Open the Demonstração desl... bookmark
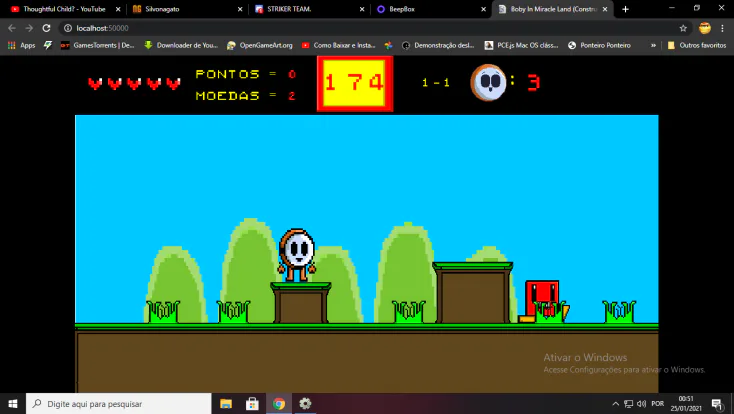 438,45
